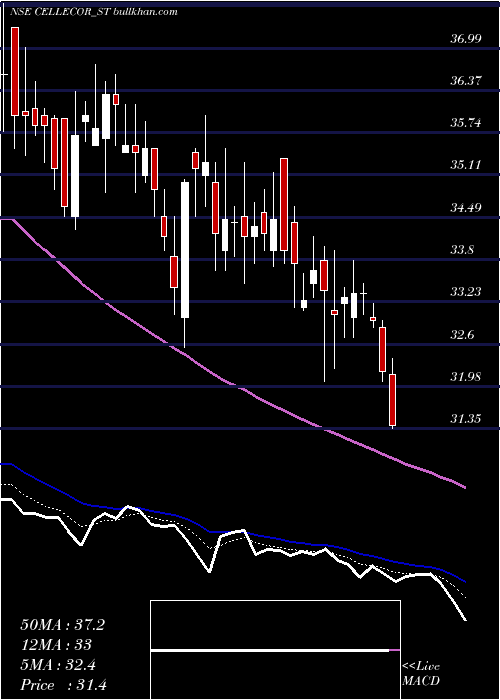
Task: Click the 35.11 price axis label
Action: pos(466,165)
